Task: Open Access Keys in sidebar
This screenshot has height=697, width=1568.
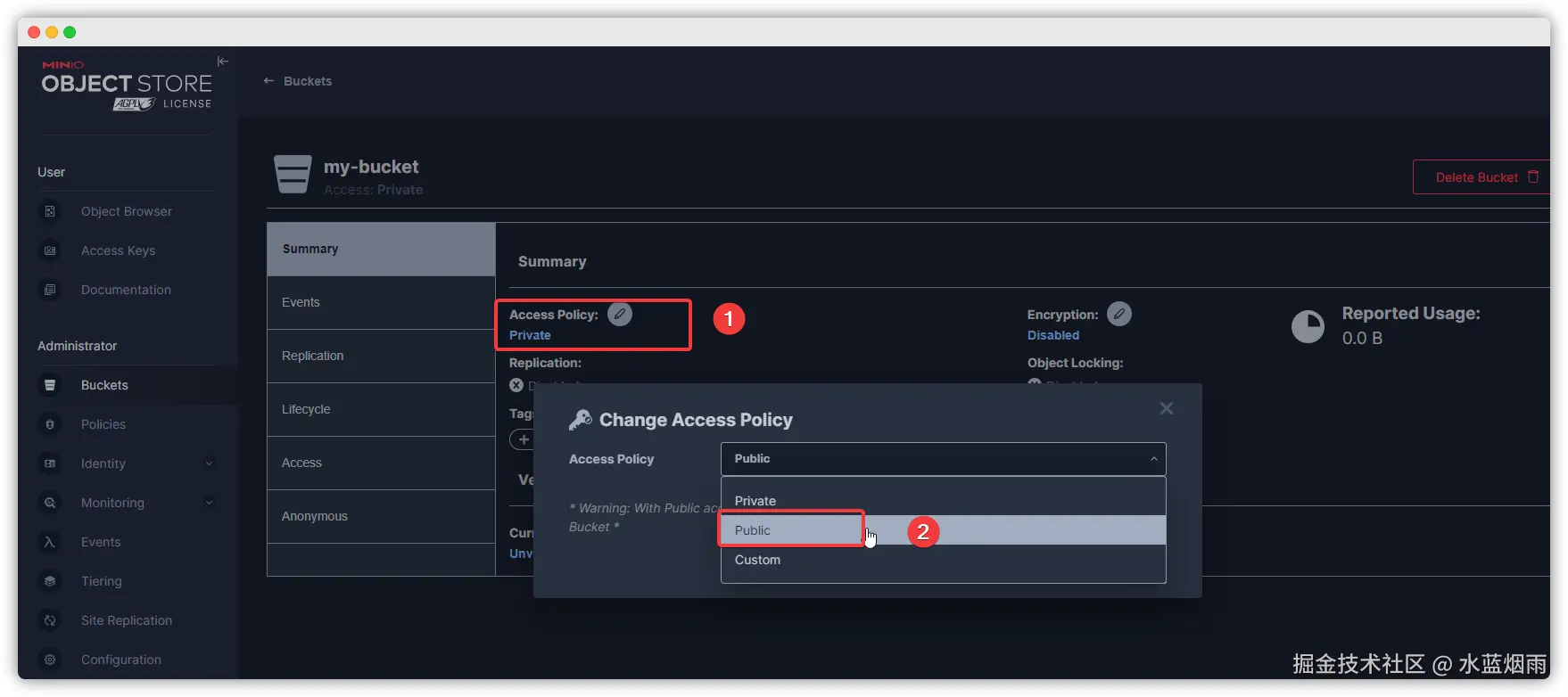Action: point(118,250)
